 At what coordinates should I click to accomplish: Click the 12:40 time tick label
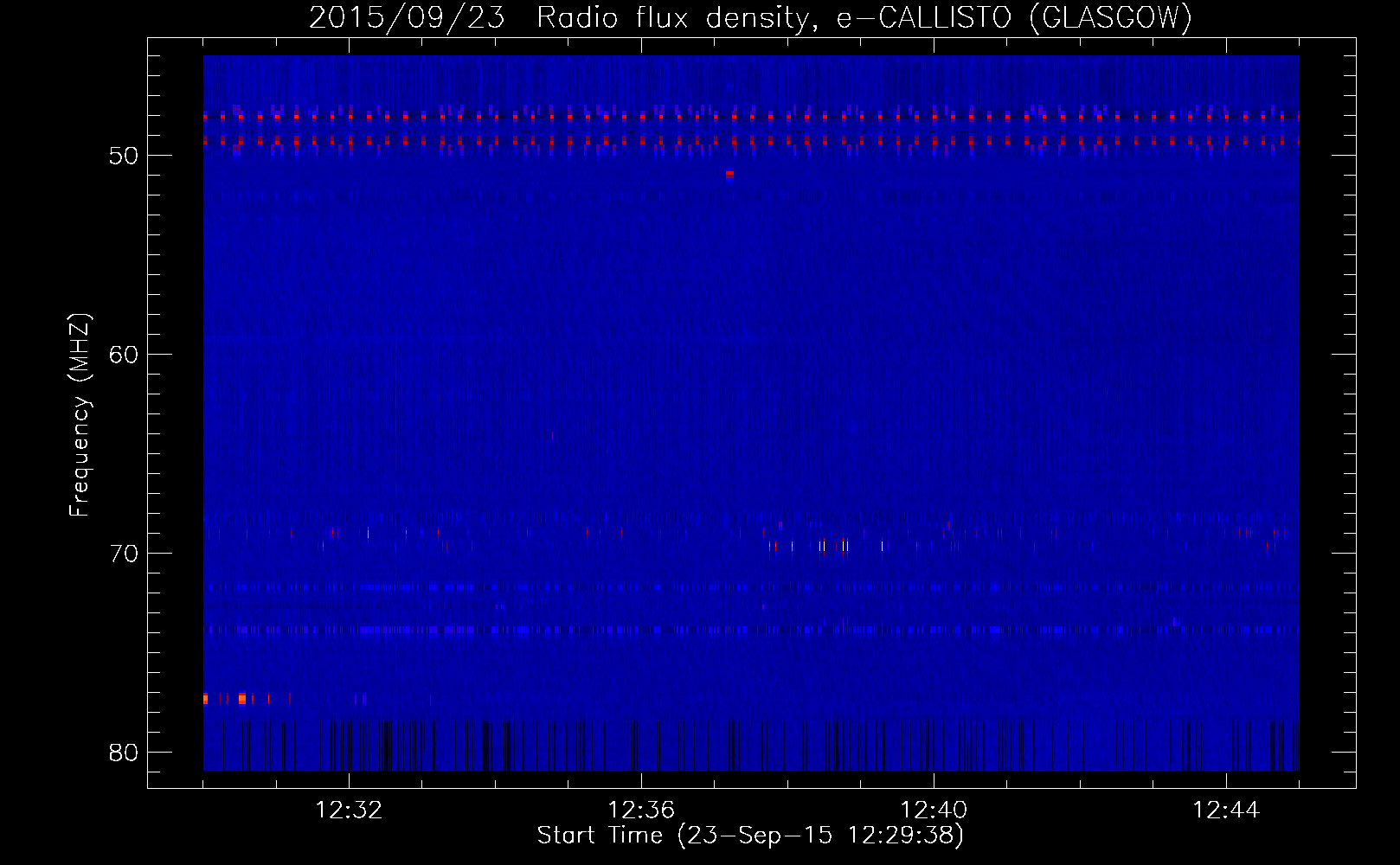(x=934, y=811)
